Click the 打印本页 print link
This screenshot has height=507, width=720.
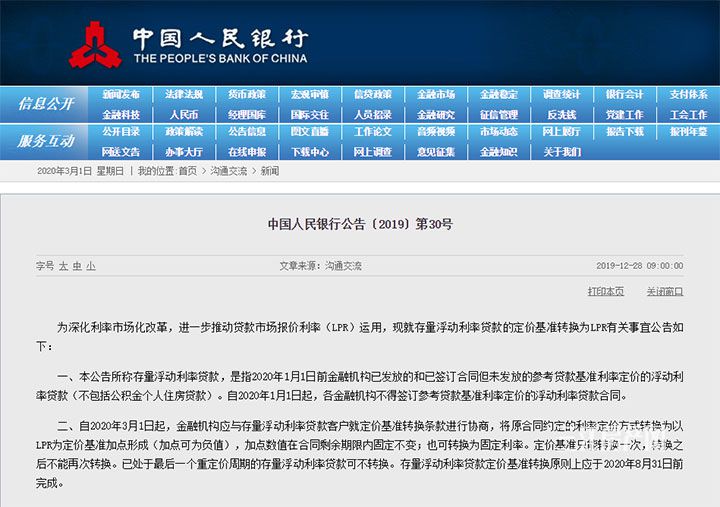(606, 292)
